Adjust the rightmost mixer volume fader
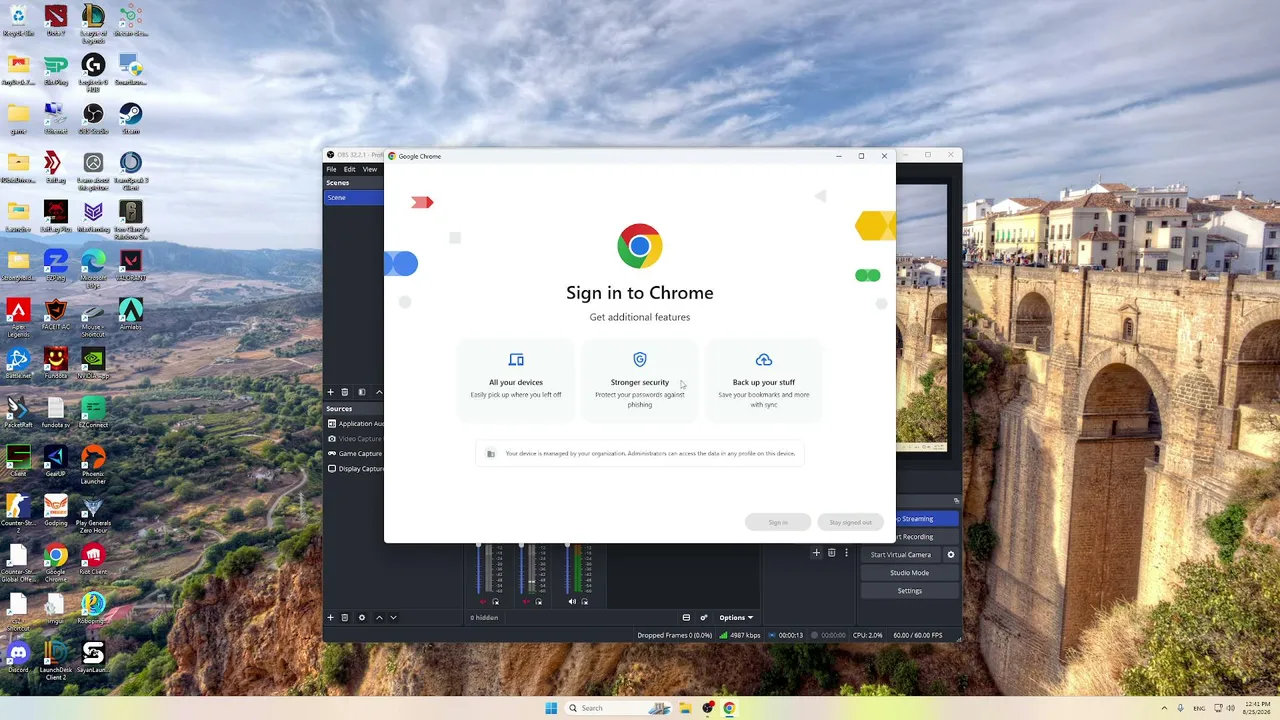Viewport: 1280px width, 720px height. coord(567,570)
